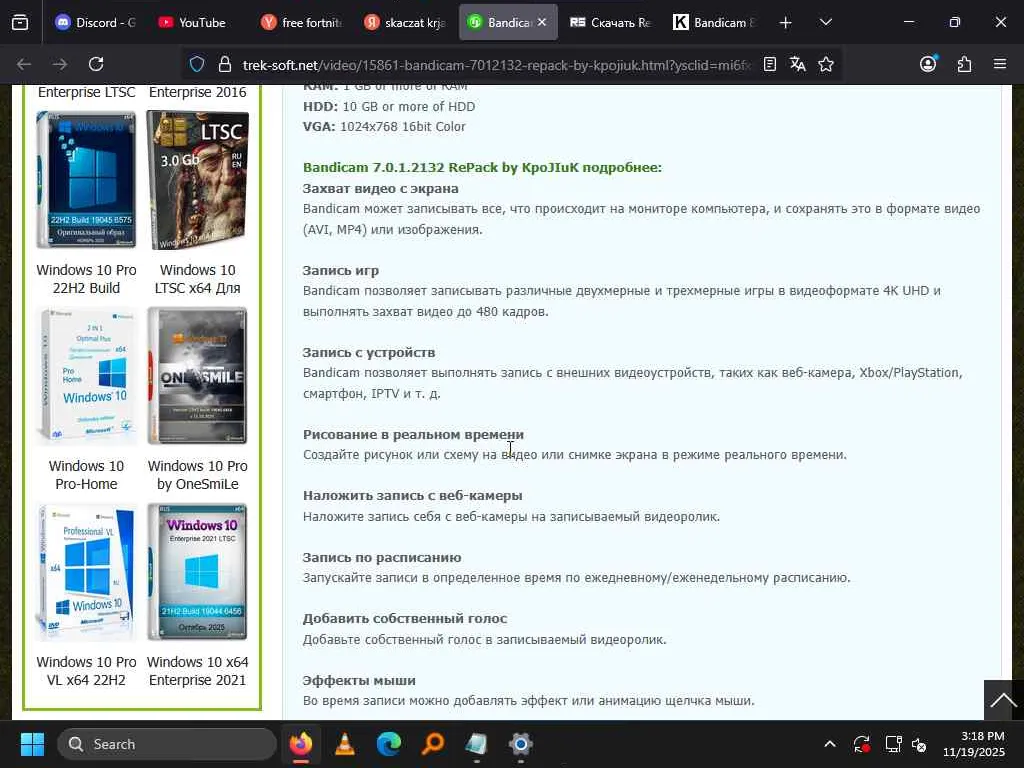The width and height of the screenshot is (1024, 768).
Task: Close the active Bandicam tab
Action: (x=541, y=22)
